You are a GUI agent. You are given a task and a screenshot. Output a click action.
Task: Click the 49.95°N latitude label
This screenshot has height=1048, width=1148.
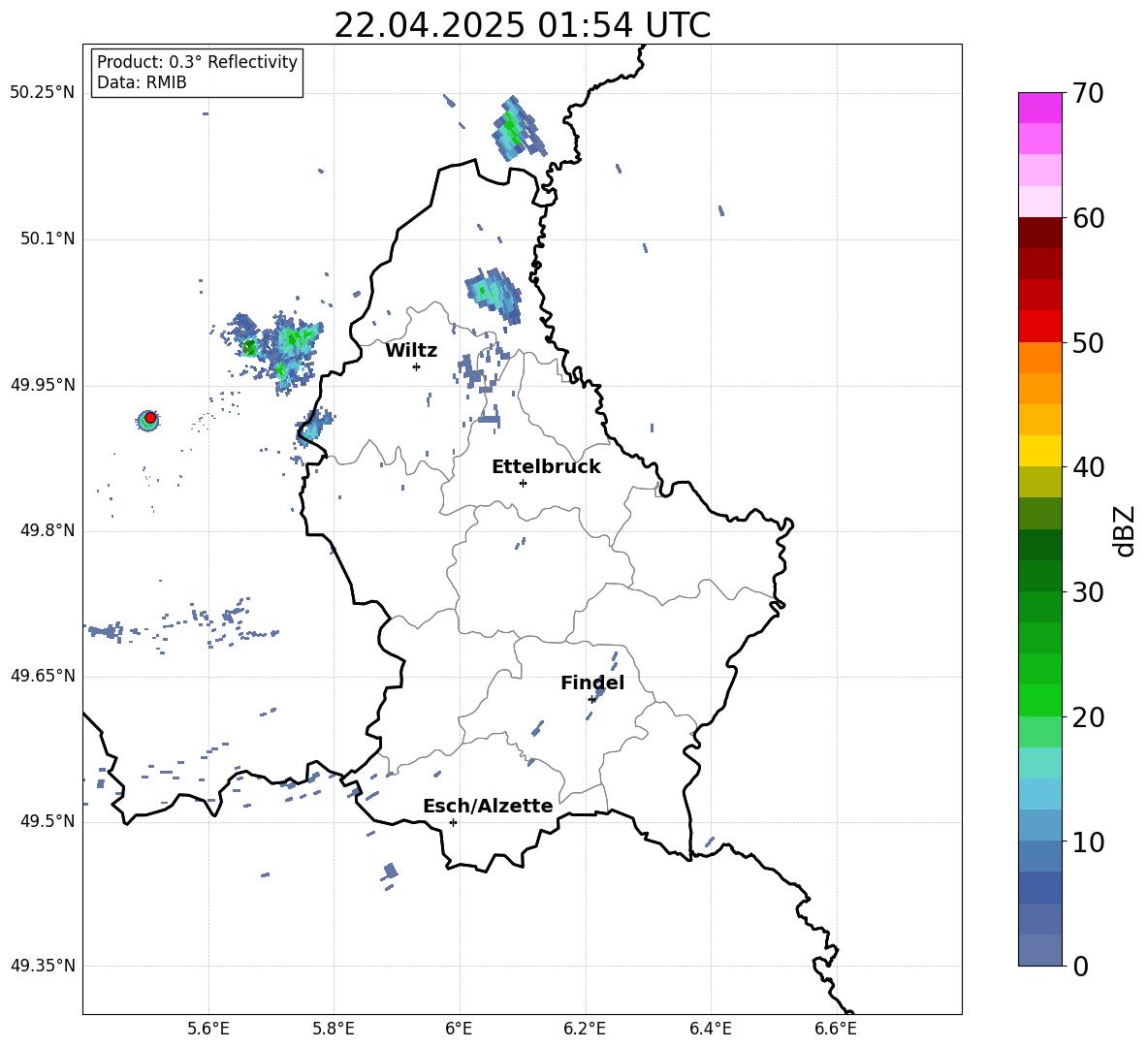tap(43, 385)
